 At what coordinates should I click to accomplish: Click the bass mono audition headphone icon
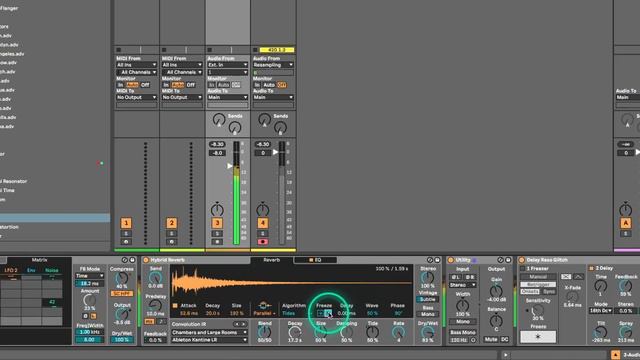(473, 340)
